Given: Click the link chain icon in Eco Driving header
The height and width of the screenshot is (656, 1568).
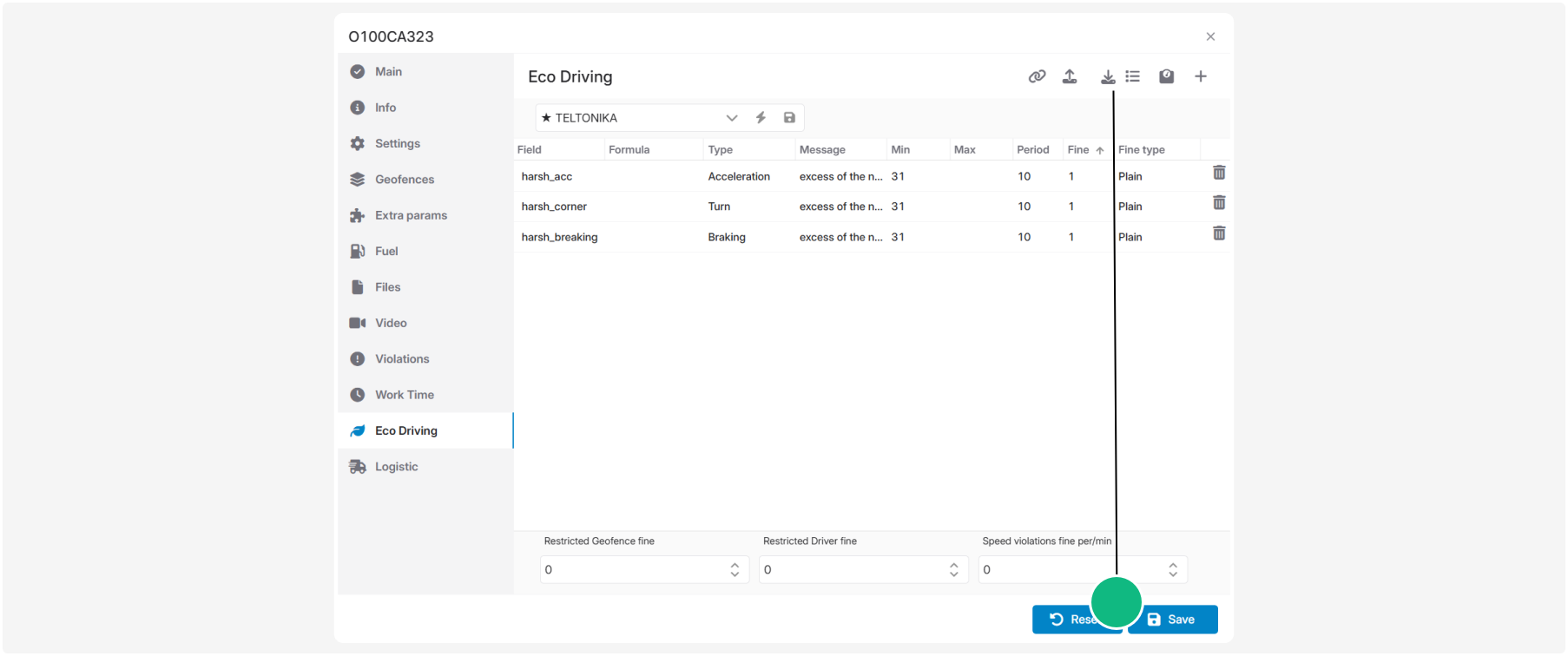Looking at the screenshot, I should (1037, 76).
